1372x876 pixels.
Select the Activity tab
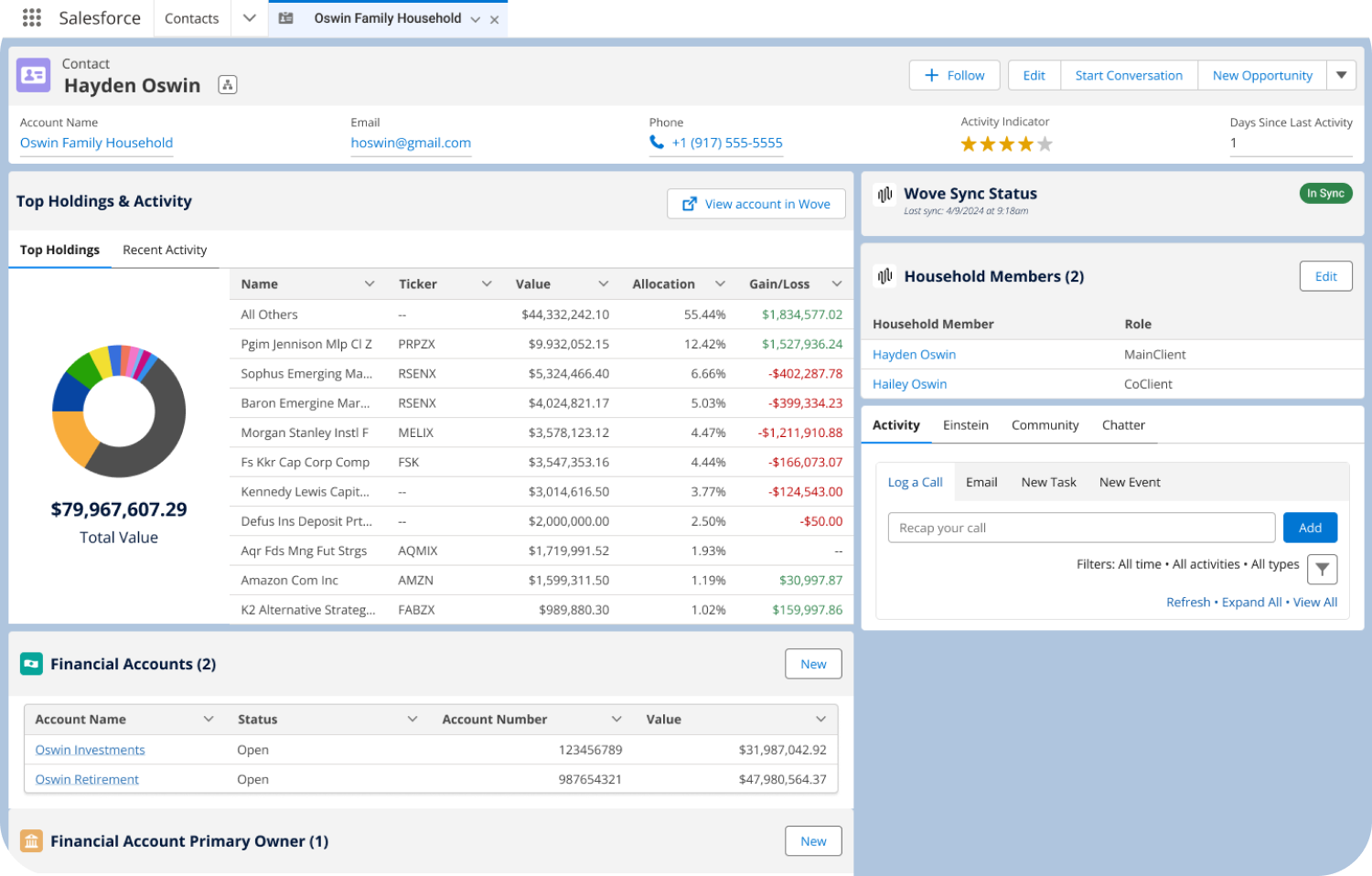coord(896,425)
